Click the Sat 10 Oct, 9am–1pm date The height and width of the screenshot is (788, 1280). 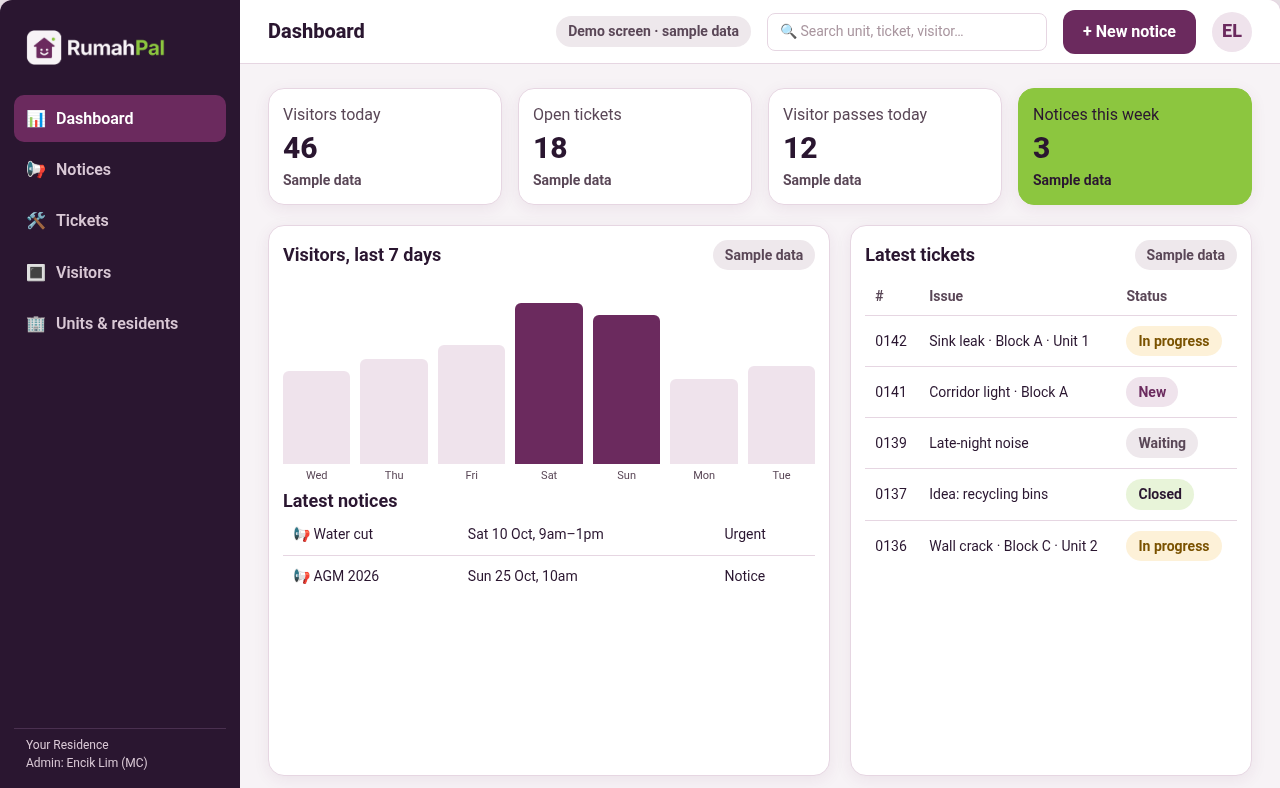coord(536,534)
